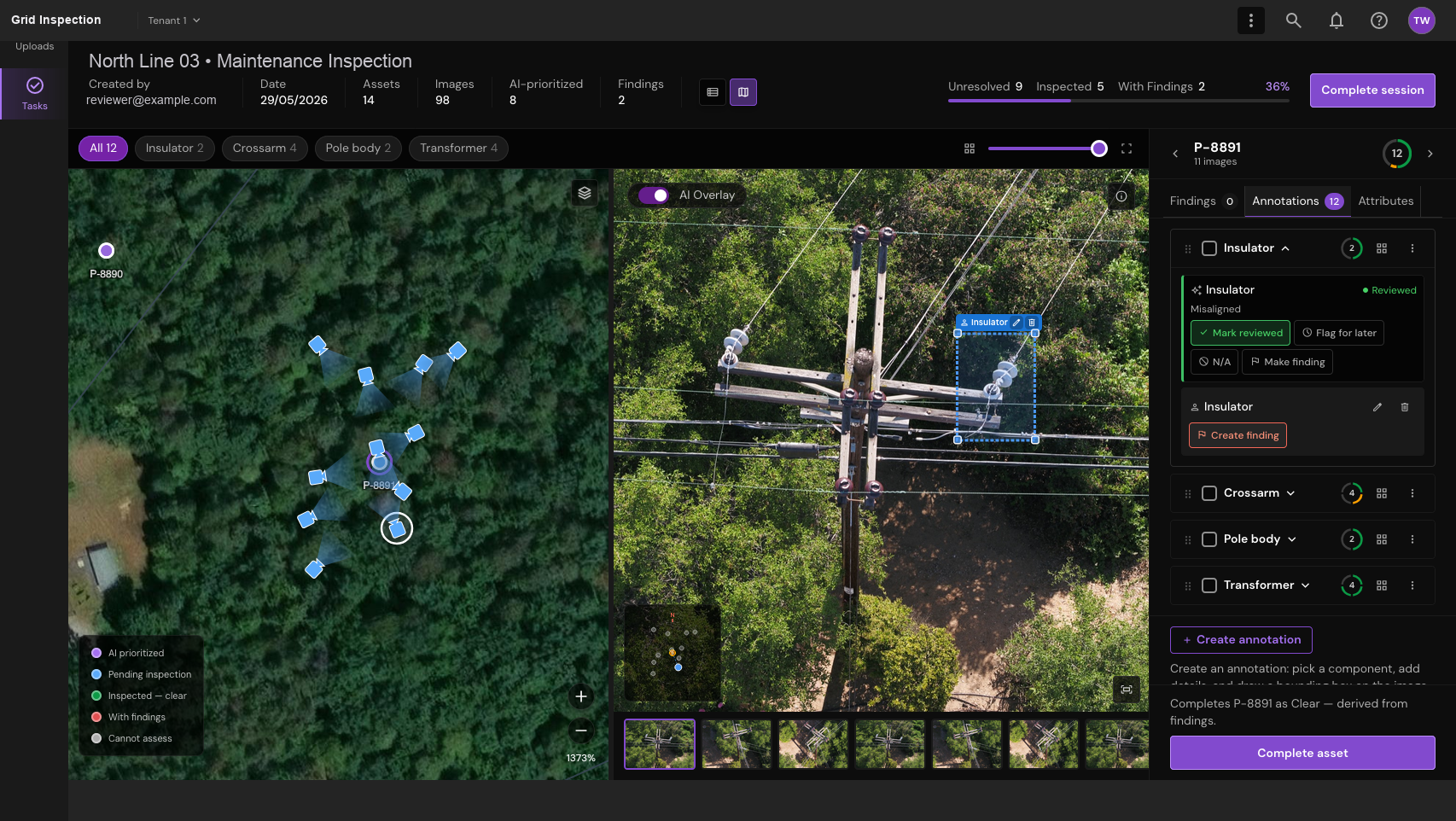Edit the Insulator box label
Viewport: 1456px width, 821px height.
pyautogui.click(x=1016, y=323)
